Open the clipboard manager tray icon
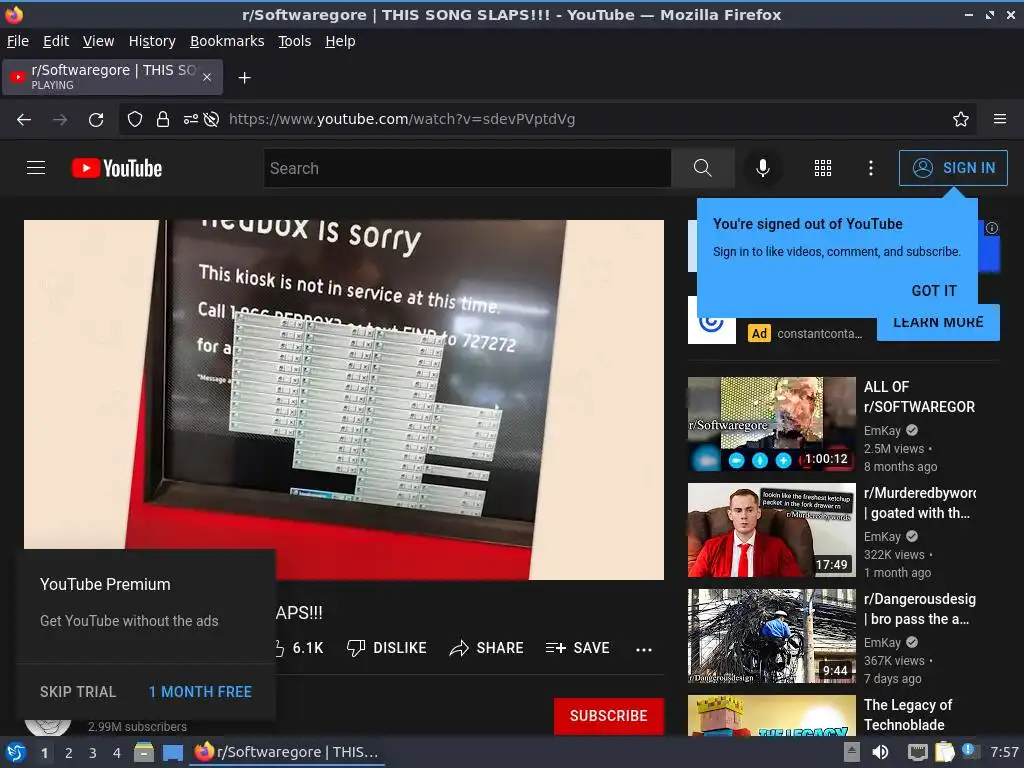Viewport: 1024px width, 768px height. pyautogui.click(x=944, y=752)
